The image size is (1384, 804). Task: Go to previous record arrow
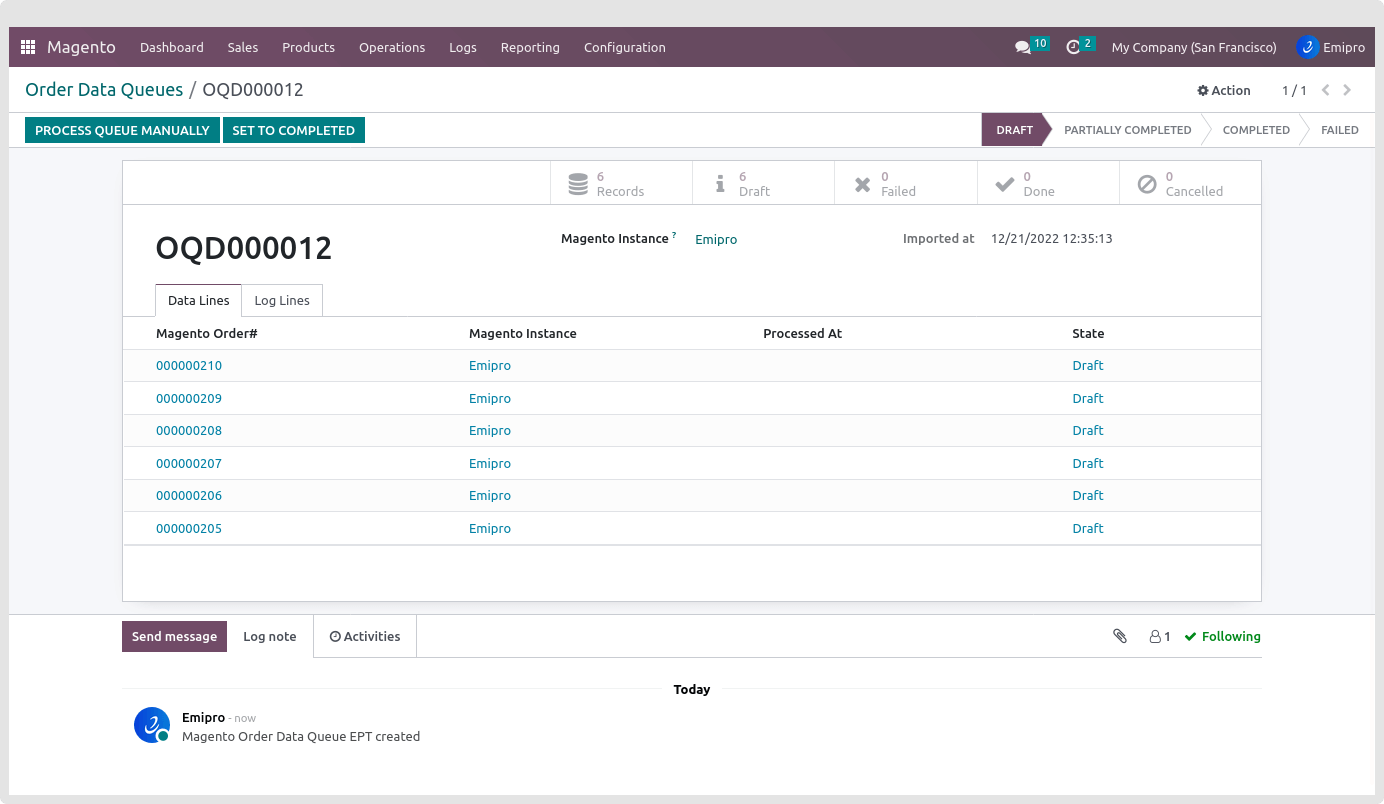tap(1325, 90)
